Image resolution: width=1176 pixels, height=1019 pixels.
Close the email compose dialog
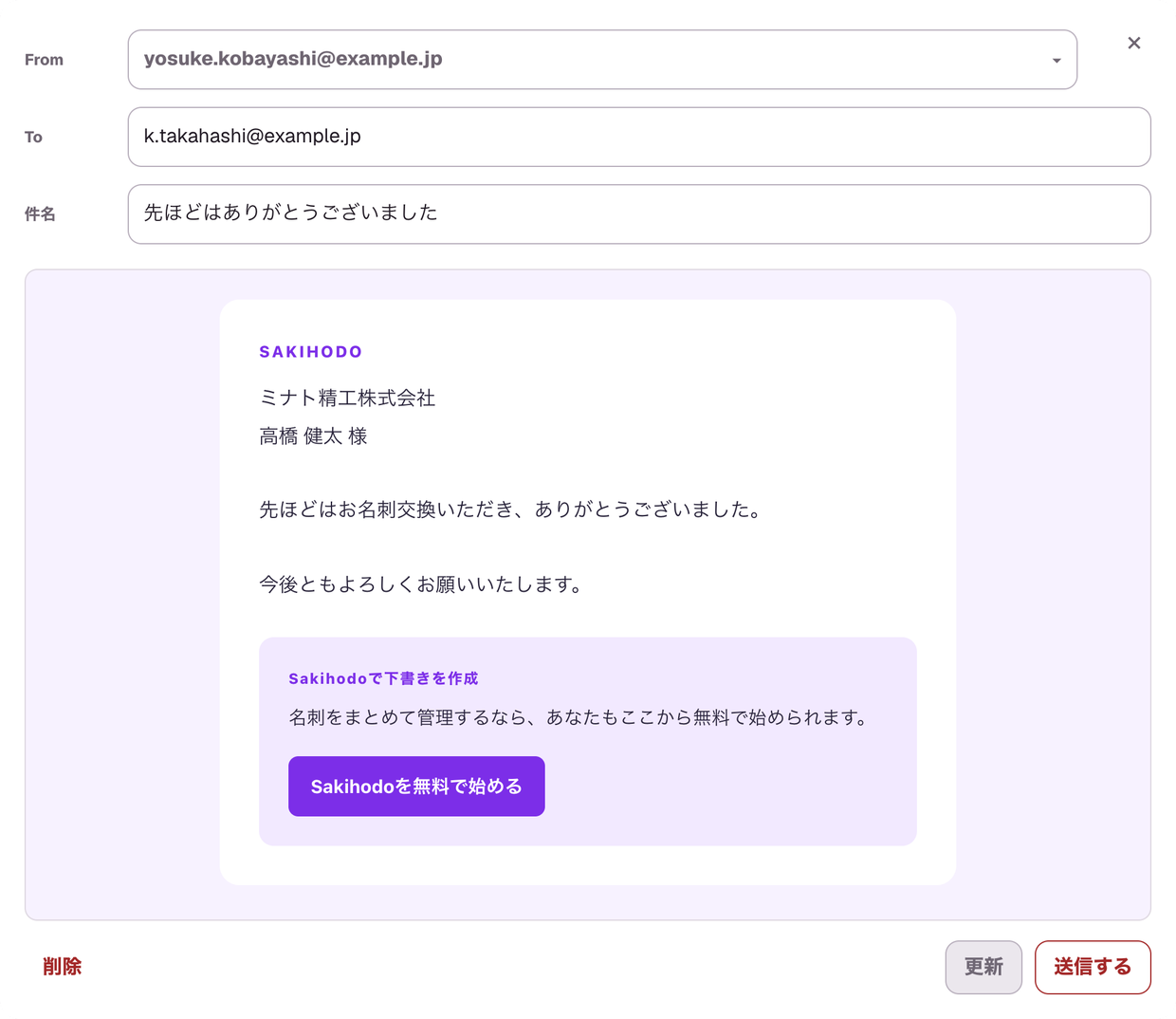[x=1133, y=43]
